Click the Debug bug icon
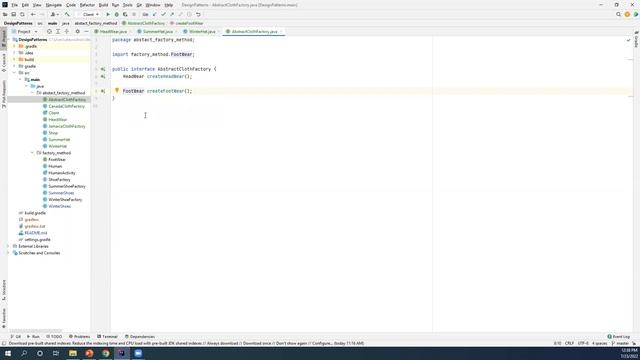This screenshot has width=640, height=360. click(x=116, y=14)
